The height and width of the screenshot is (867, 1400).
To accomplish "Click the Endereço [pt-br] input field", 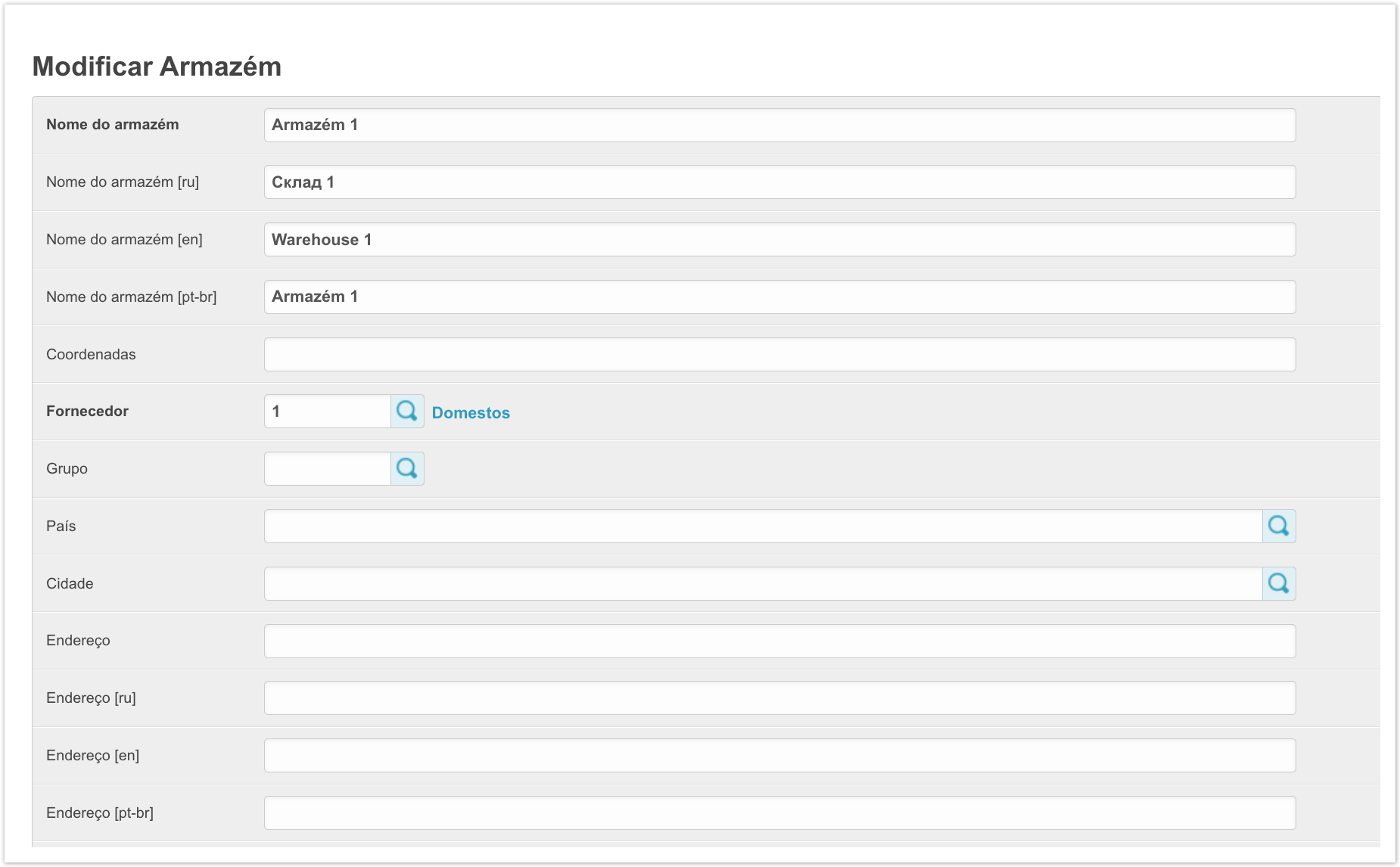I will 779,813.
